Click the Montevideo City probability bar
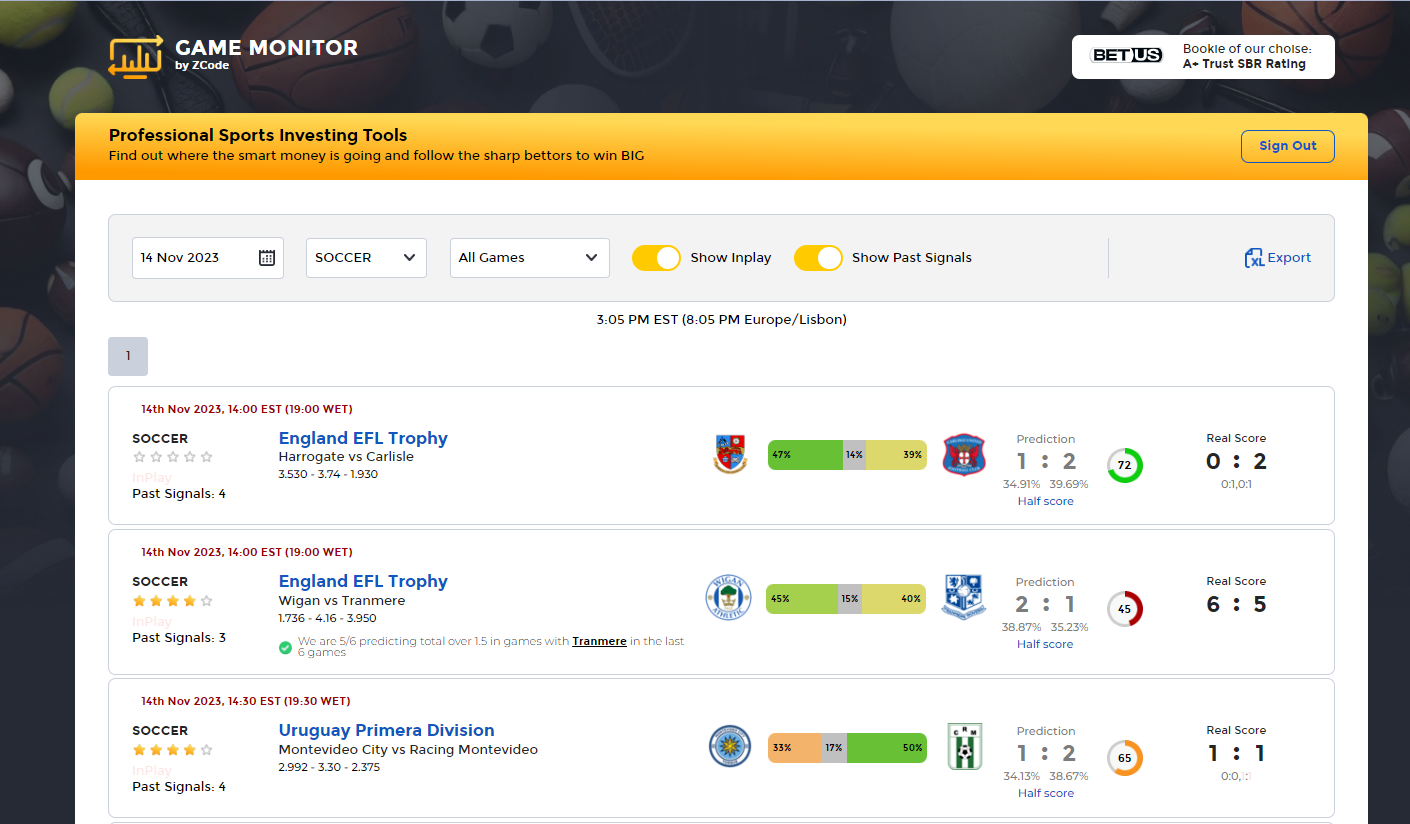Image resolution: width=1410 pixels, height=824 pixels. (x=847, y=747)
